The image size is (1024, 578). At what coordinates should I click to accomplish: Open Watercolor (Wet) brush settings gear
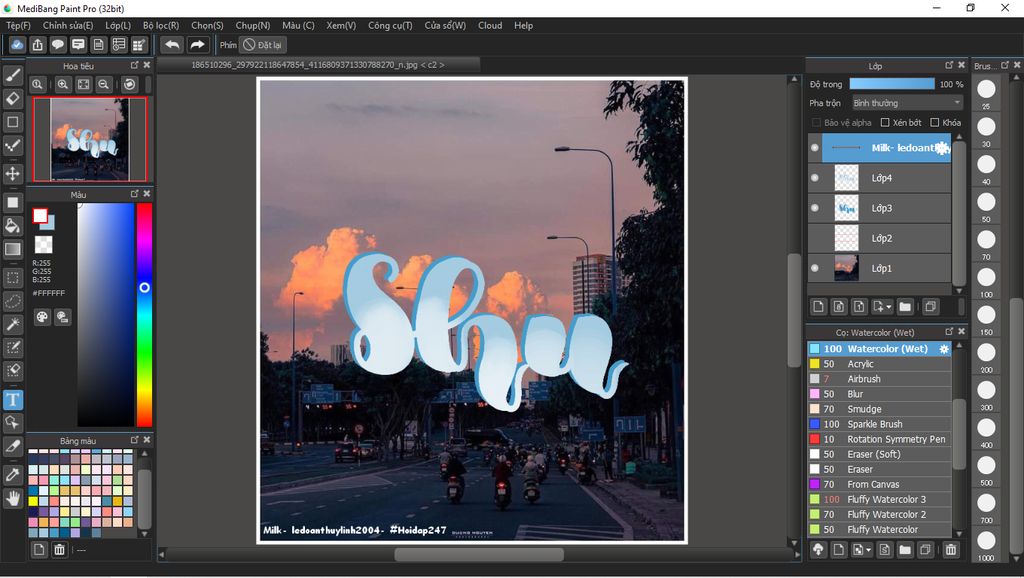[944, 349]
